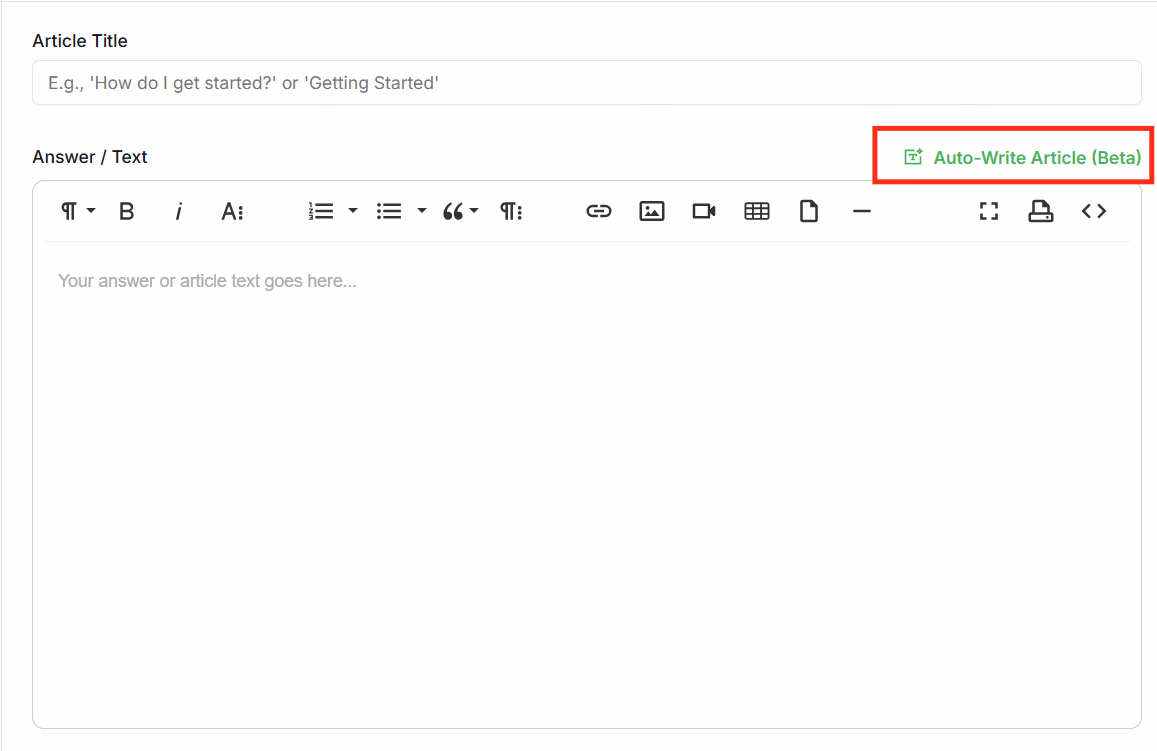The height and width of the screenshot is (751, 1157).
Task: Click the Auto-Write Article (Beta) link
Action: tap(1023, 157)
